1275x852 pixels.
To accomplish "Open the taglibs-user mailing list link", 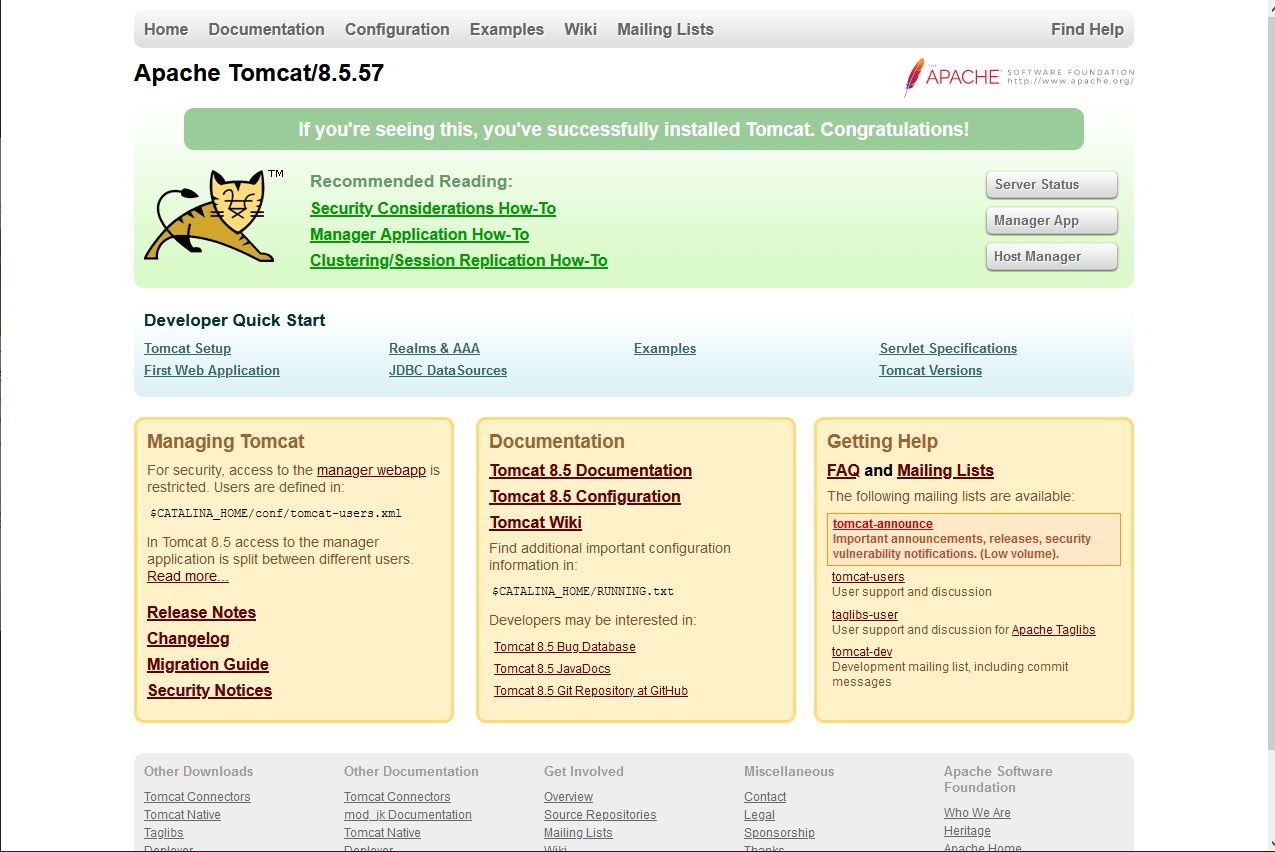I will point(865,615).
